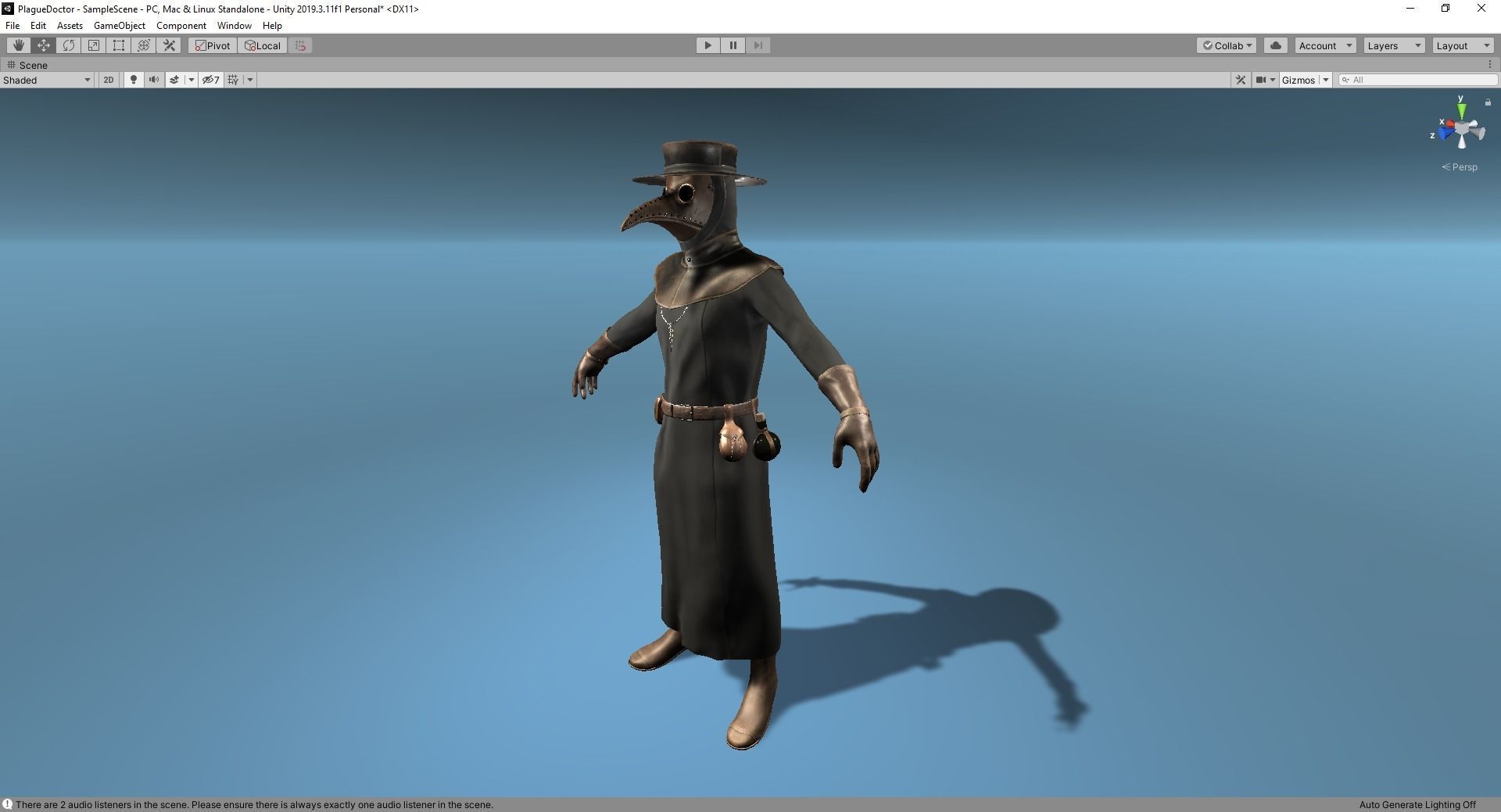
Task: Click the gizmo center cube
Action: point(1462,128)
